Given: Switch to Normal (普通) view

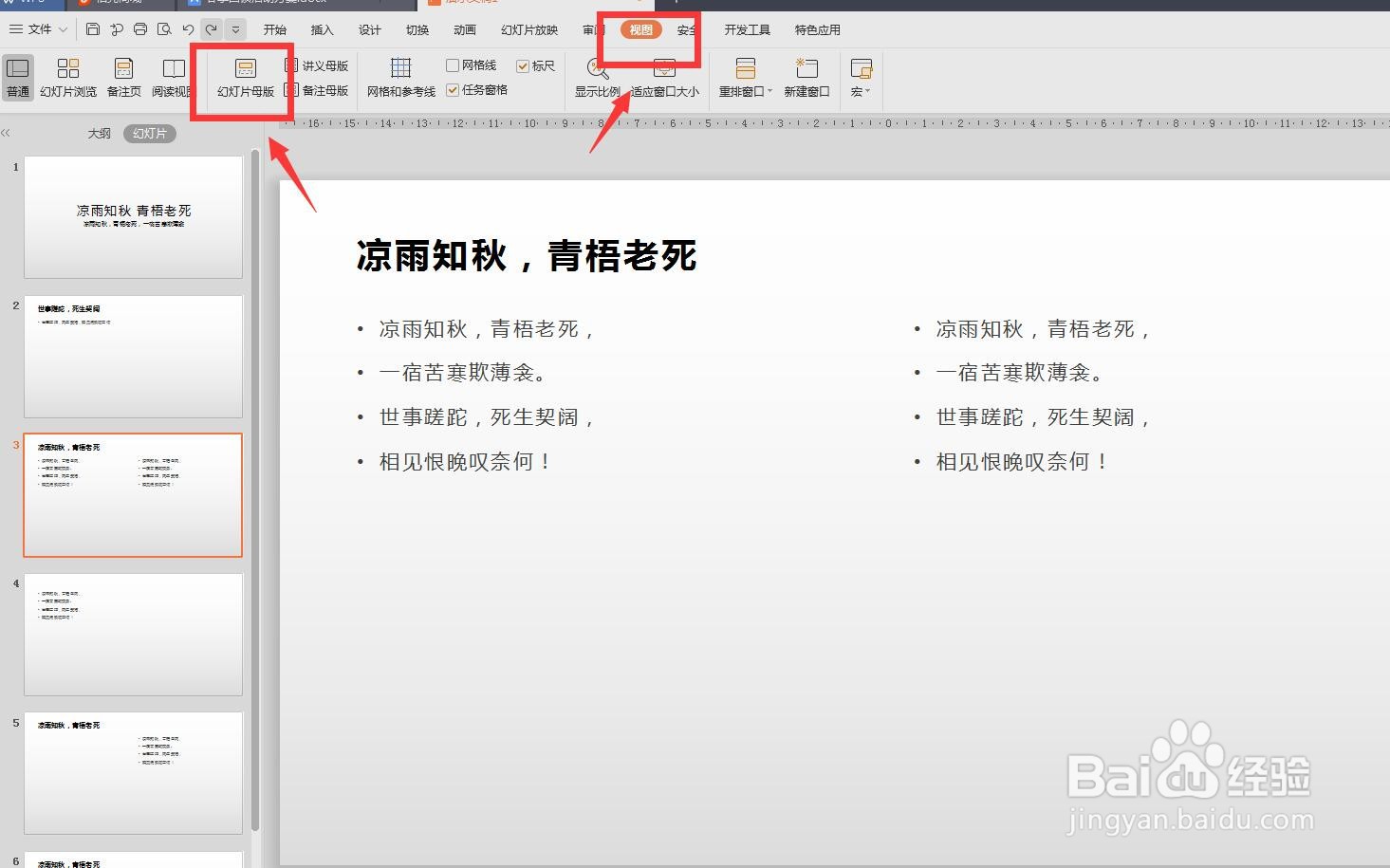Looking at the screenshot, I should [x=18, y=77].
